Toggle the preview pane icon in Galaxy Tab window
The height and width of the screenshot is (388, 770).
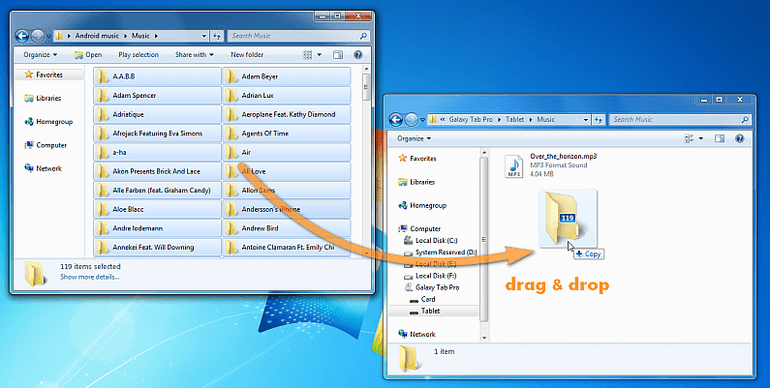pos(719,139)
